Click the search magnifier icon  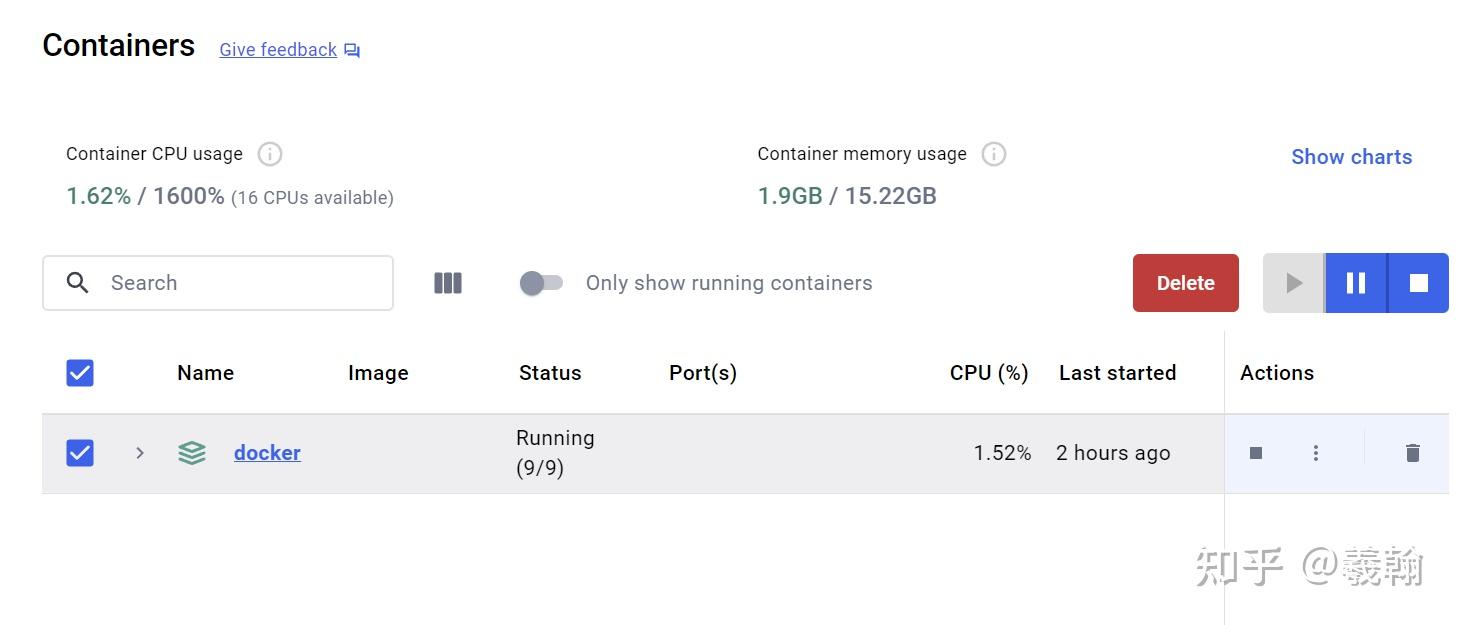click(78, 282)
